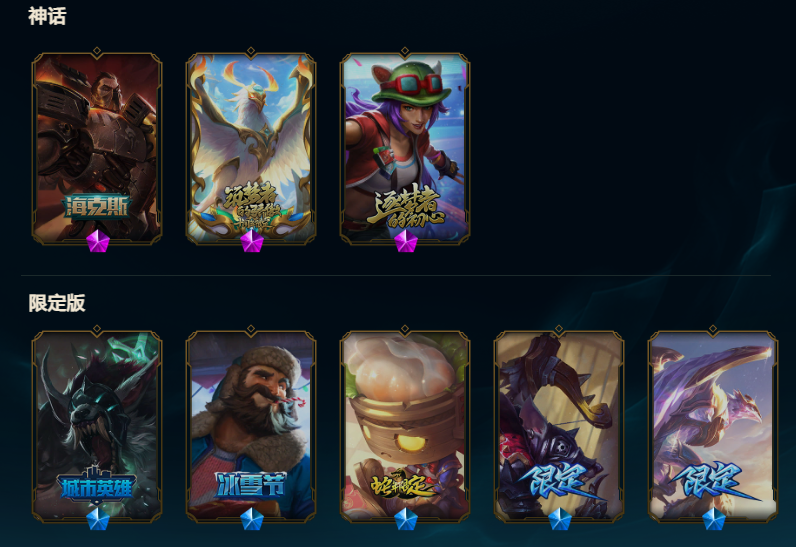
Task: Open the dumpling steamer limited skin card
Action: [405, 426]
